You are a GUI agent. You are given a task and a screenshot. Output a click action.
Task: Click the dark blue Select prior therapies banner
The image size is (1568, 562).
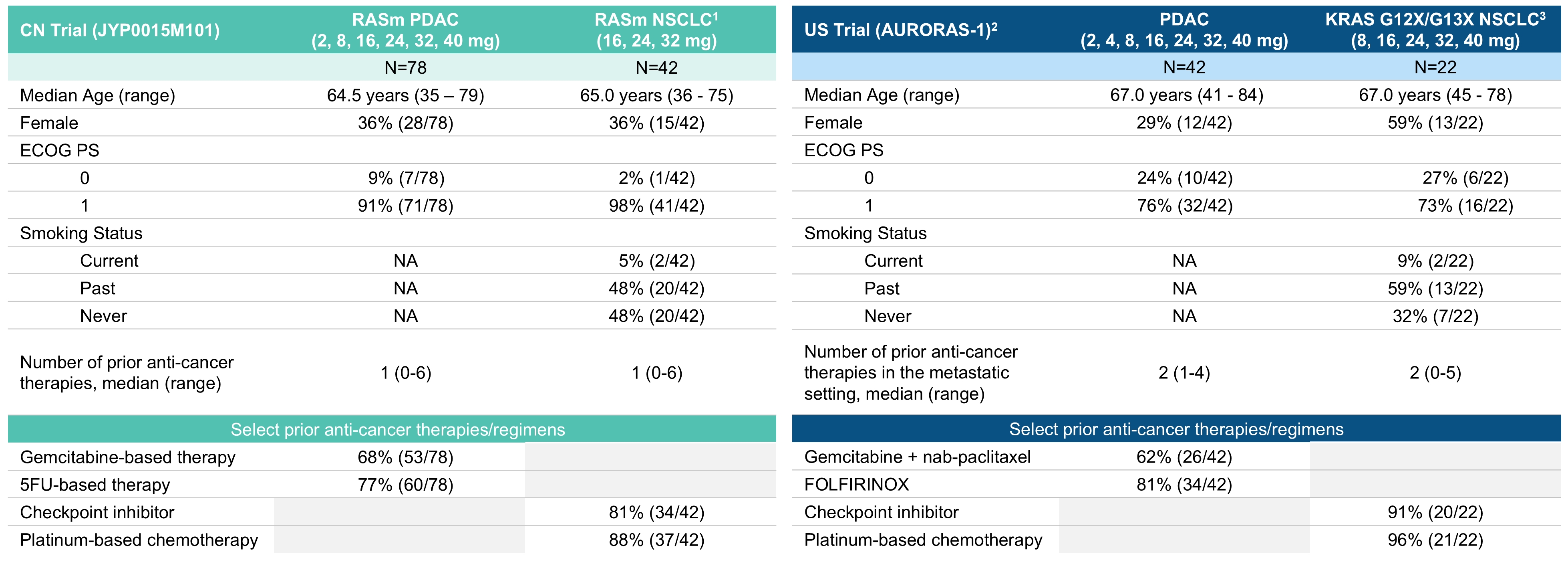(1176, 429)
